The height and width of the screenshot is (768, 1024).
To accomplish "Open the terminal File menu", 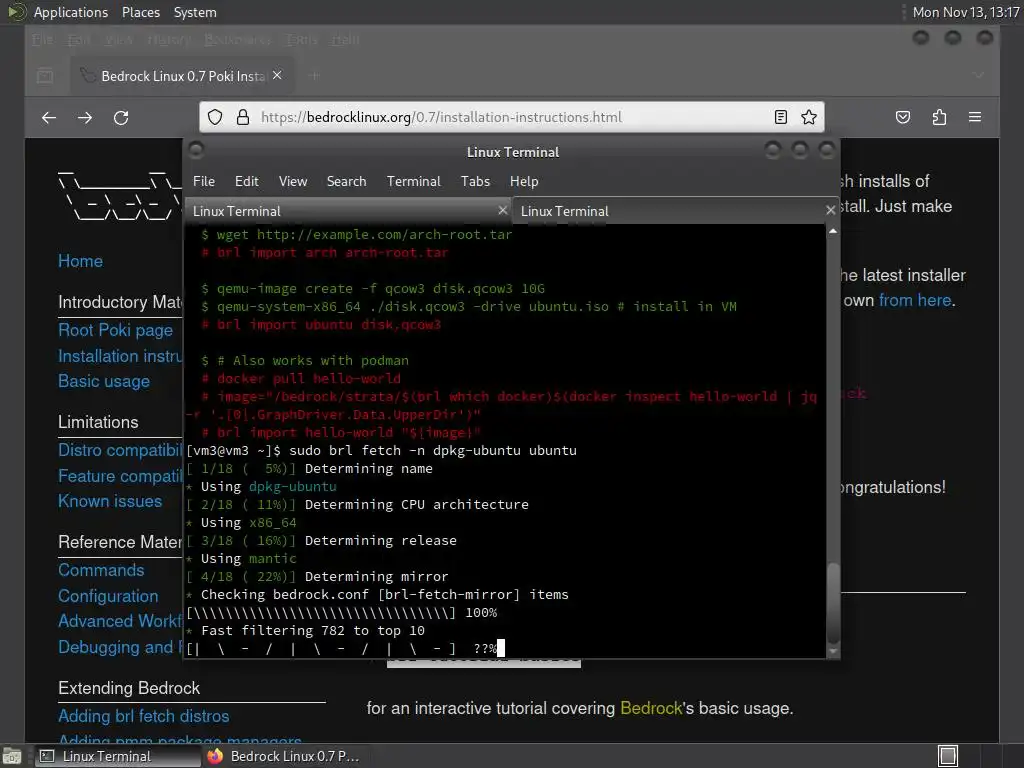I will pos(204,182).
